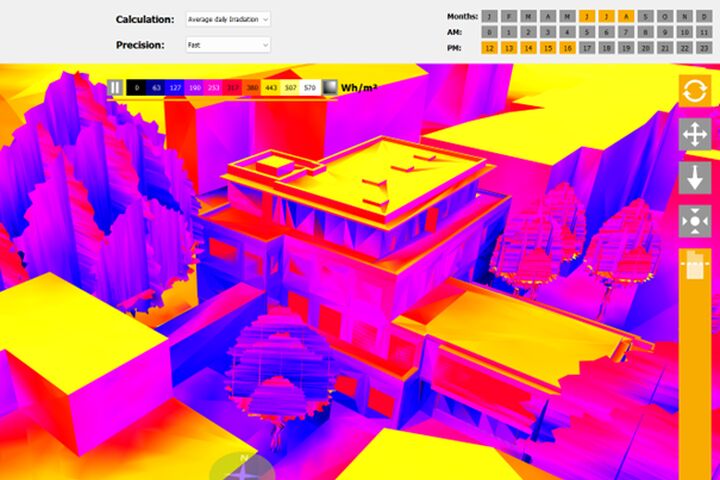Deselect the active month A button
The image size is (720, 480).
(x=626, y=17)
